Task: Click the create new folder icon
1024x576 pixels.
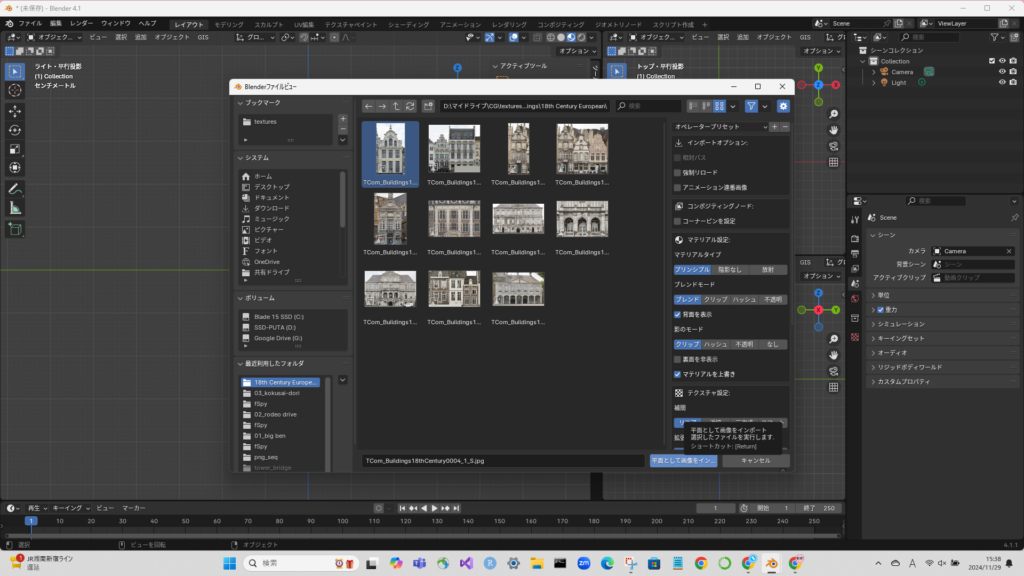Action: pos(428,106)
